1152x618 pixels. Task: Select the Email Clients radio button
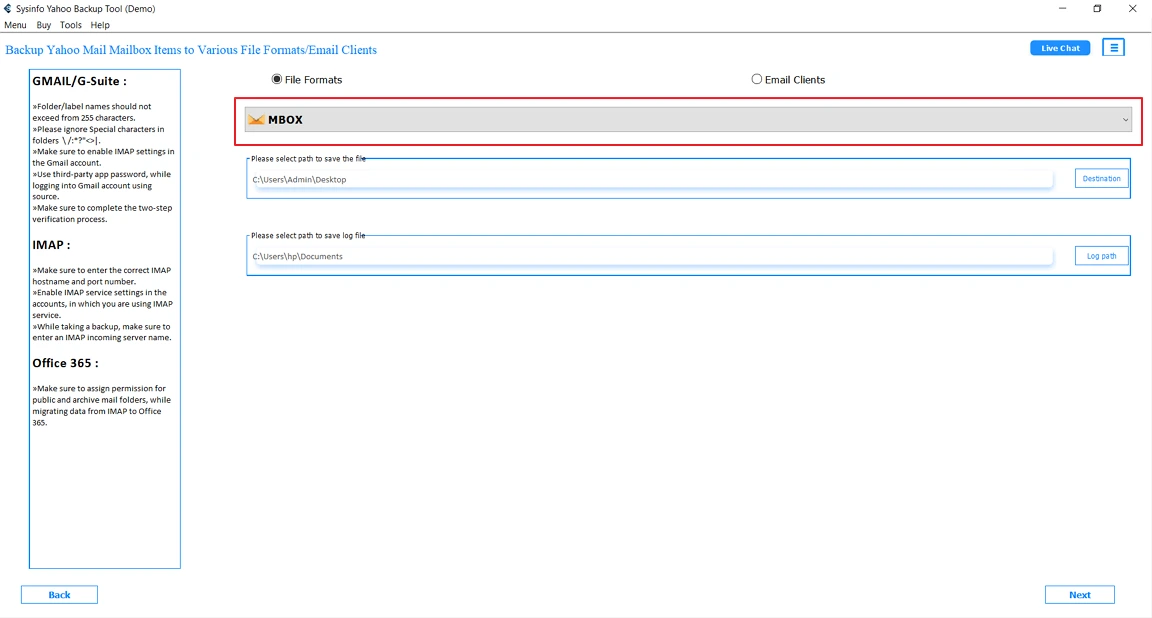(x=757, y=79)
